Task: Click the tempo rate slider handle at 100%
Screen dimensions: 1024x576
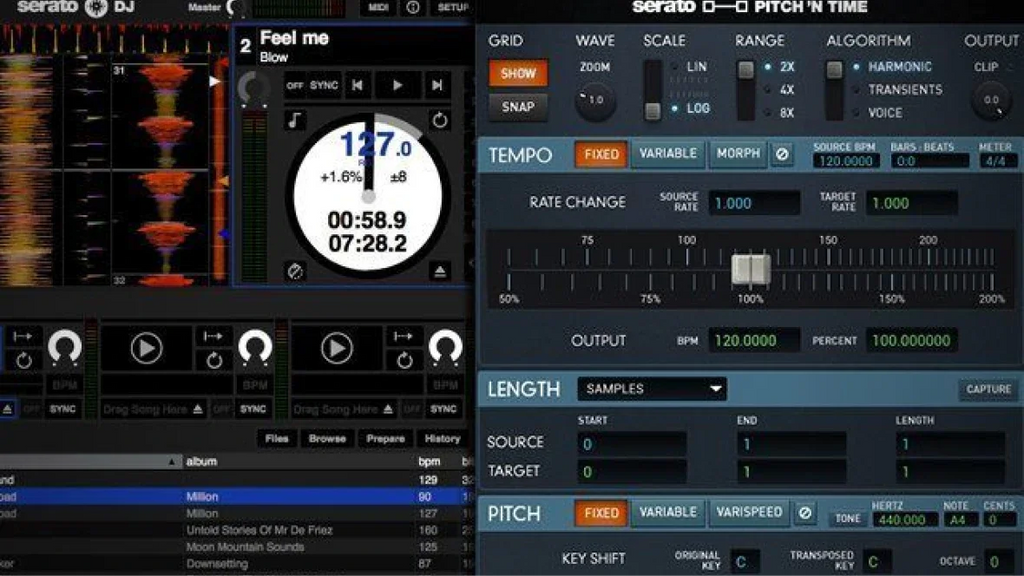Action: (750, 269)
